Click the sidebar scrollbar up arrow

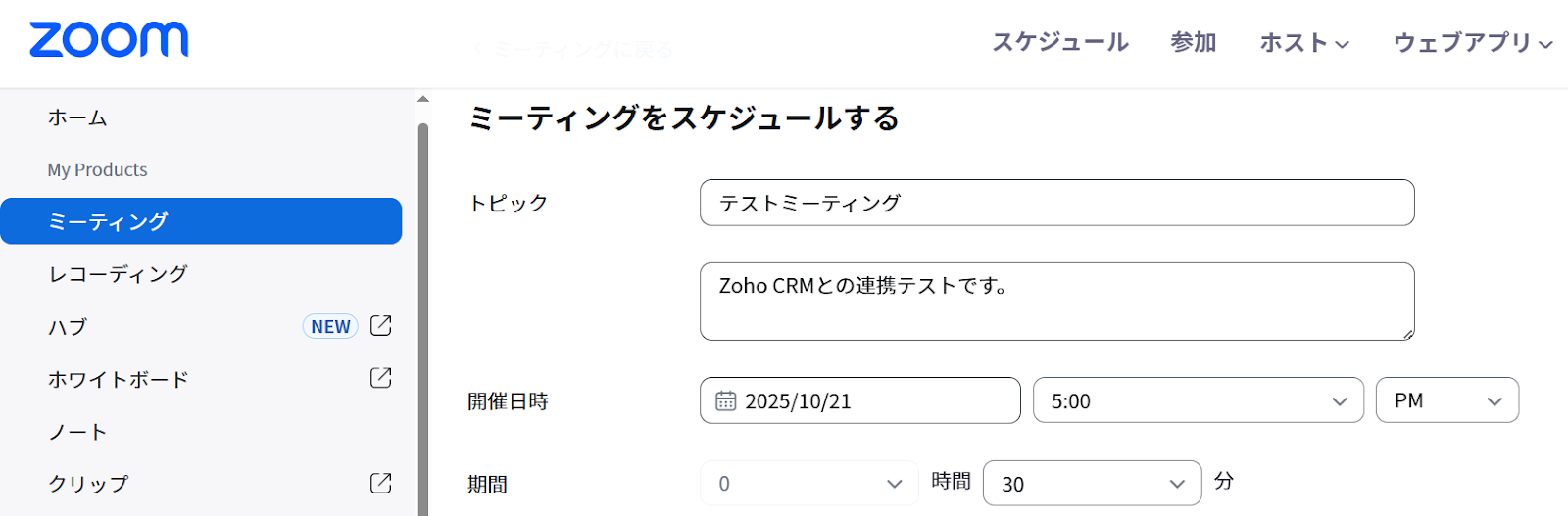tap(423, 99)
